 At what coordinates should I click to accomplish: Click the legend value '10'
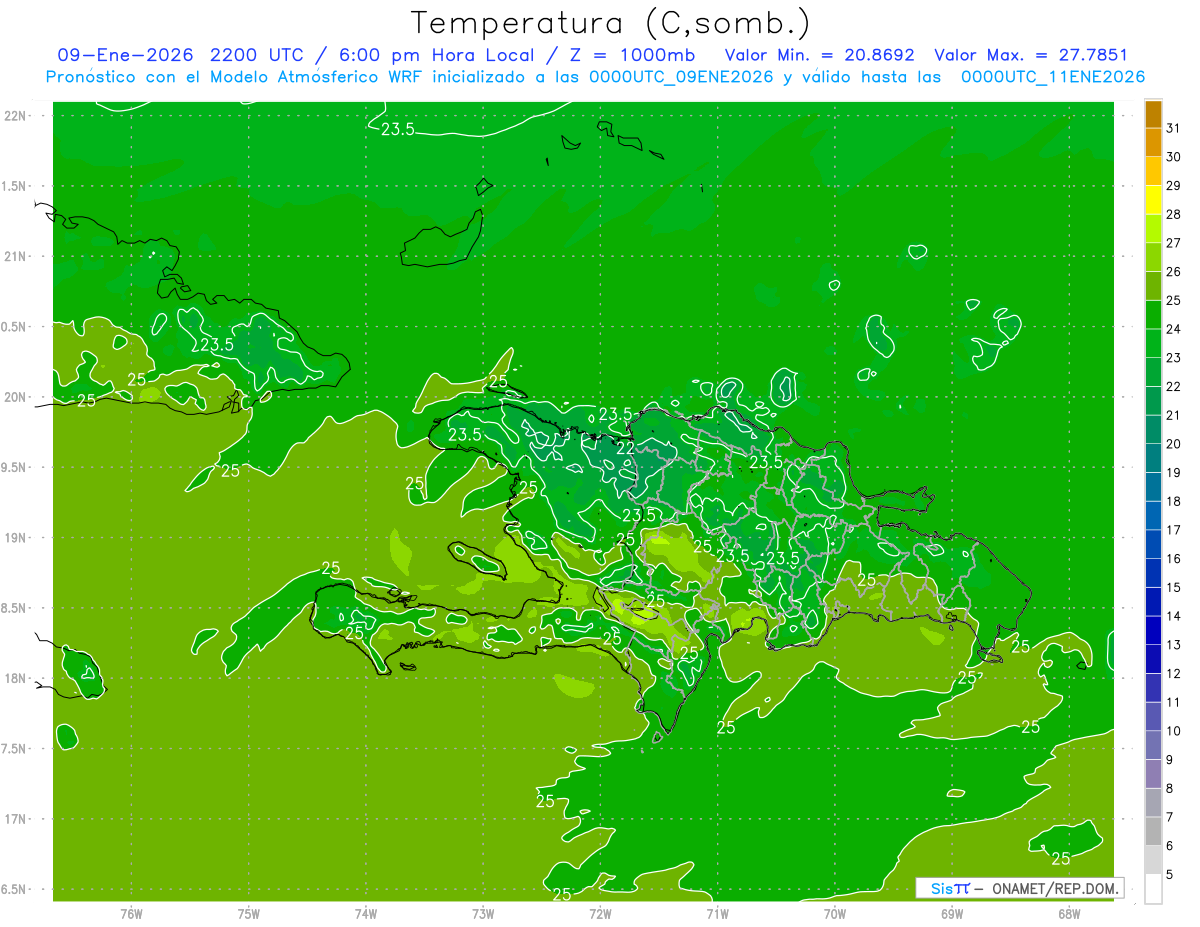(x=1174, y=730)
